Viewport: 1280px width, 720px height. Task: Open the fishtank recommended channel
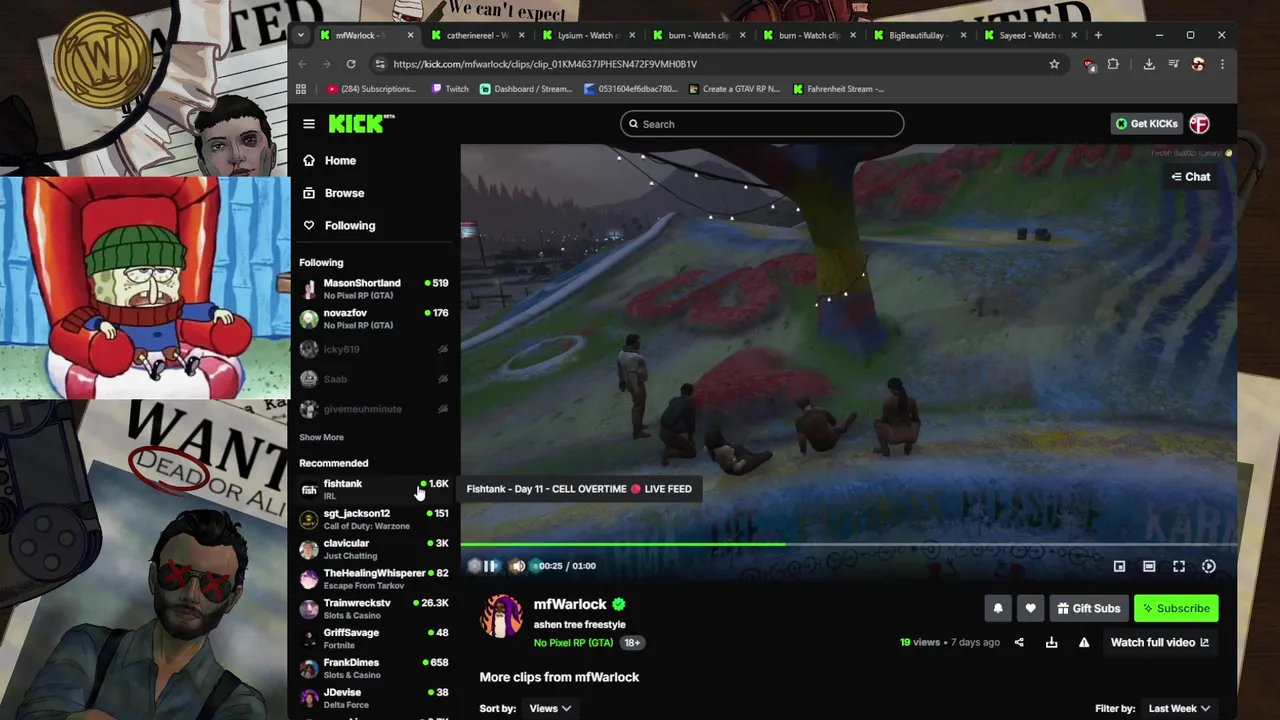[375, 489]
